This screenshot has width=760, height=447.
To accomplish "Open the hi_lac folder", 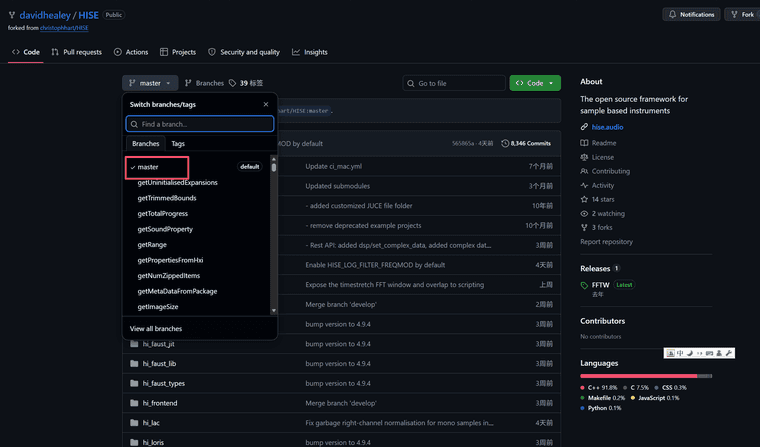I will 151,423.
